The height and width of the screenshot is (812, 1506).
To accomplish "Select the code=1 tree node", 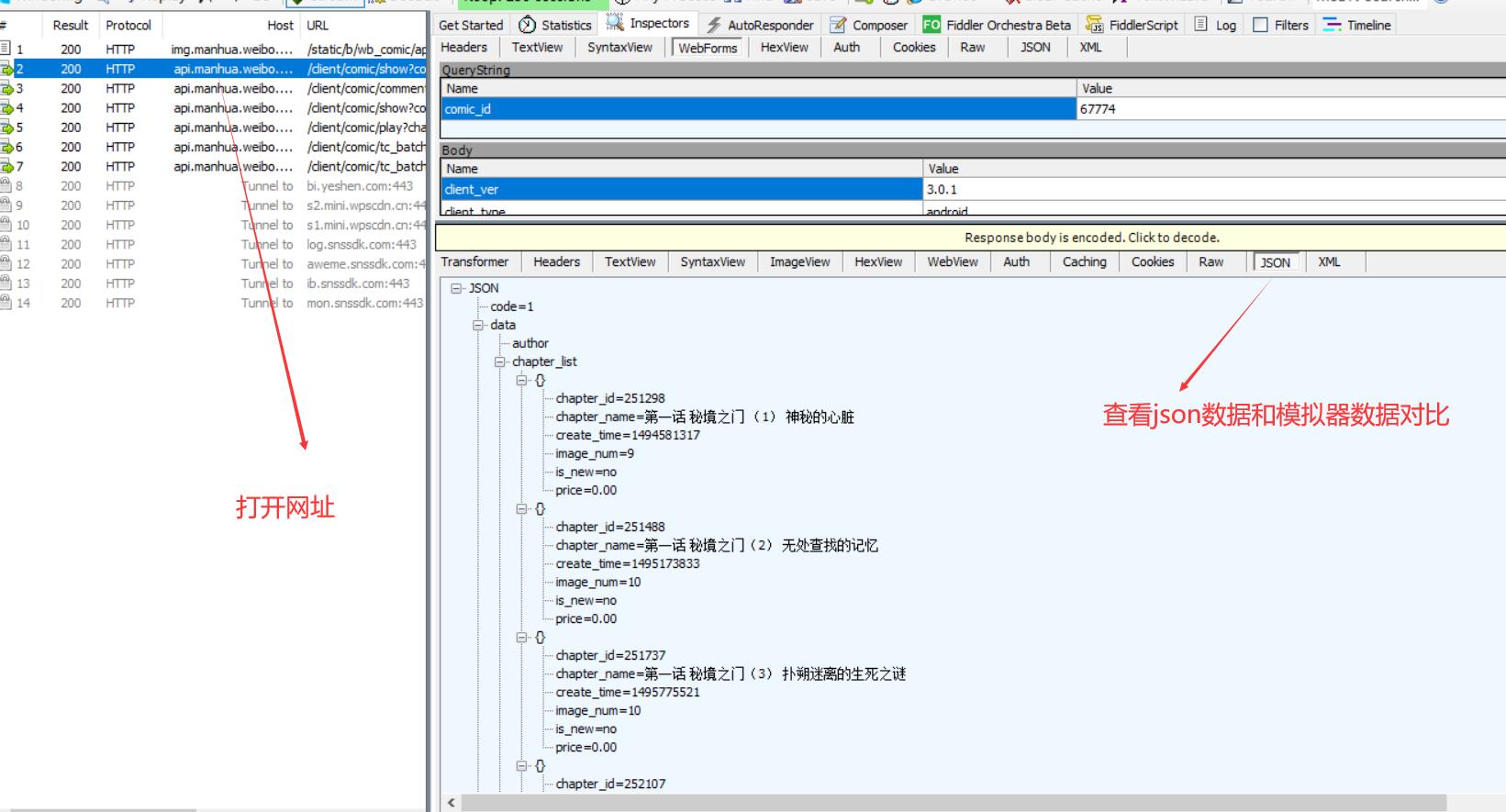I will pos(512,306).
